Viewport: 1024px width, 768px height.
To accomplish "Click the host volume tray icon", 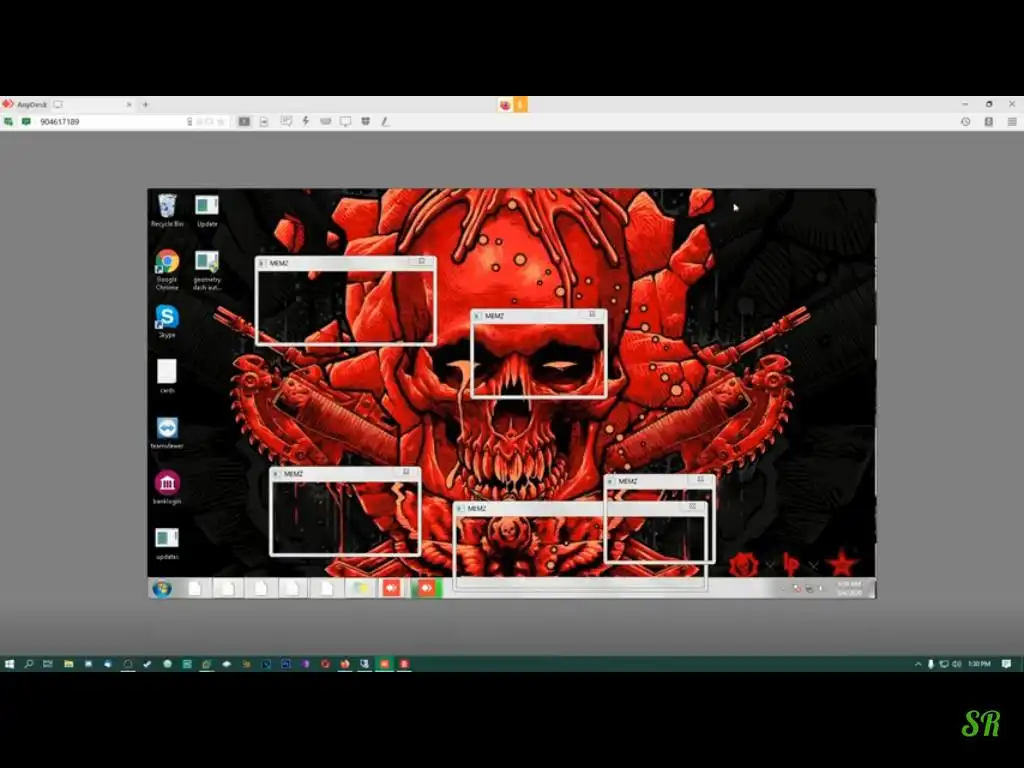I will (957, 664).
